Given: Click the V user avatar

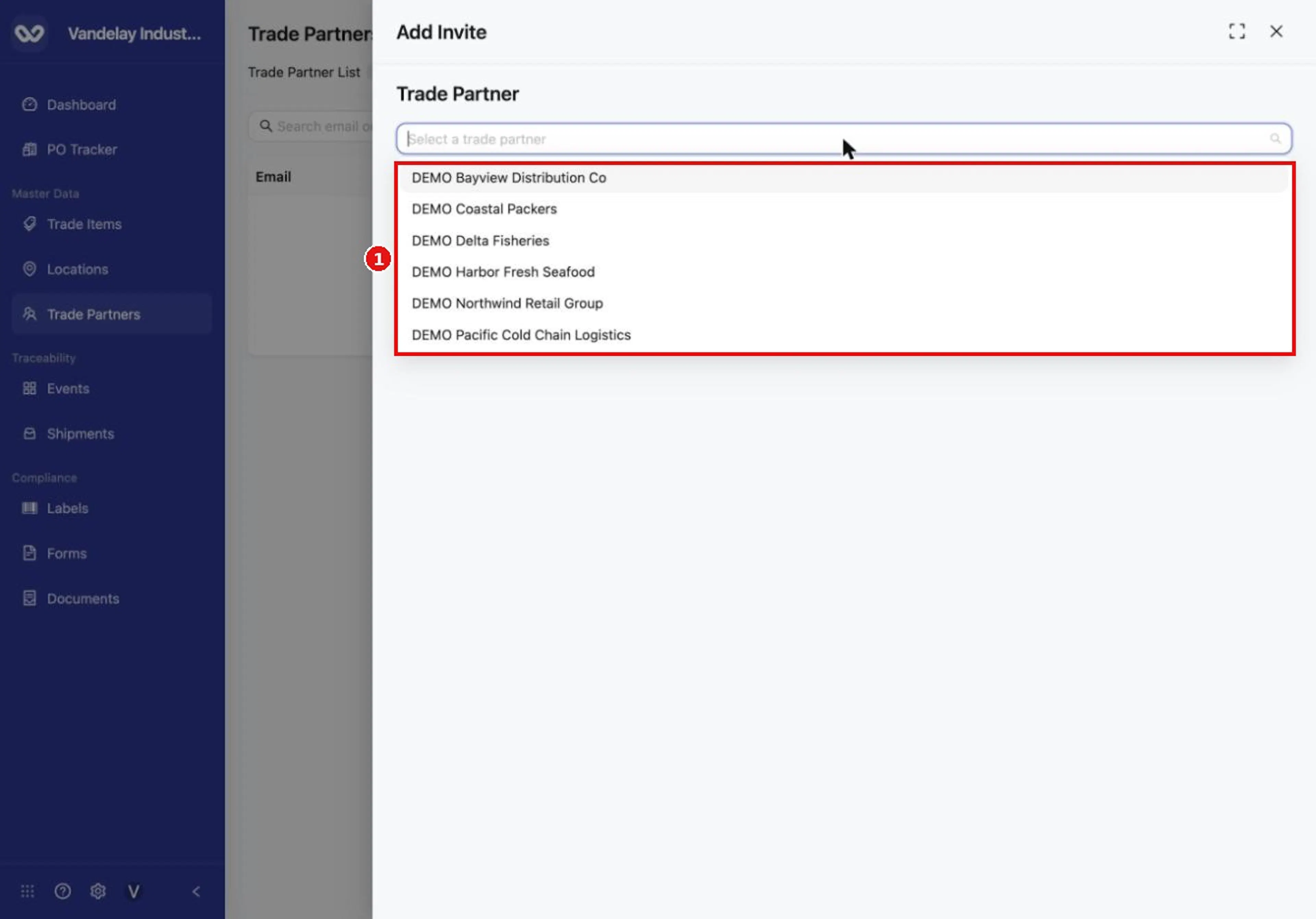Looking at the screenshot, I should tap(134, 892).
